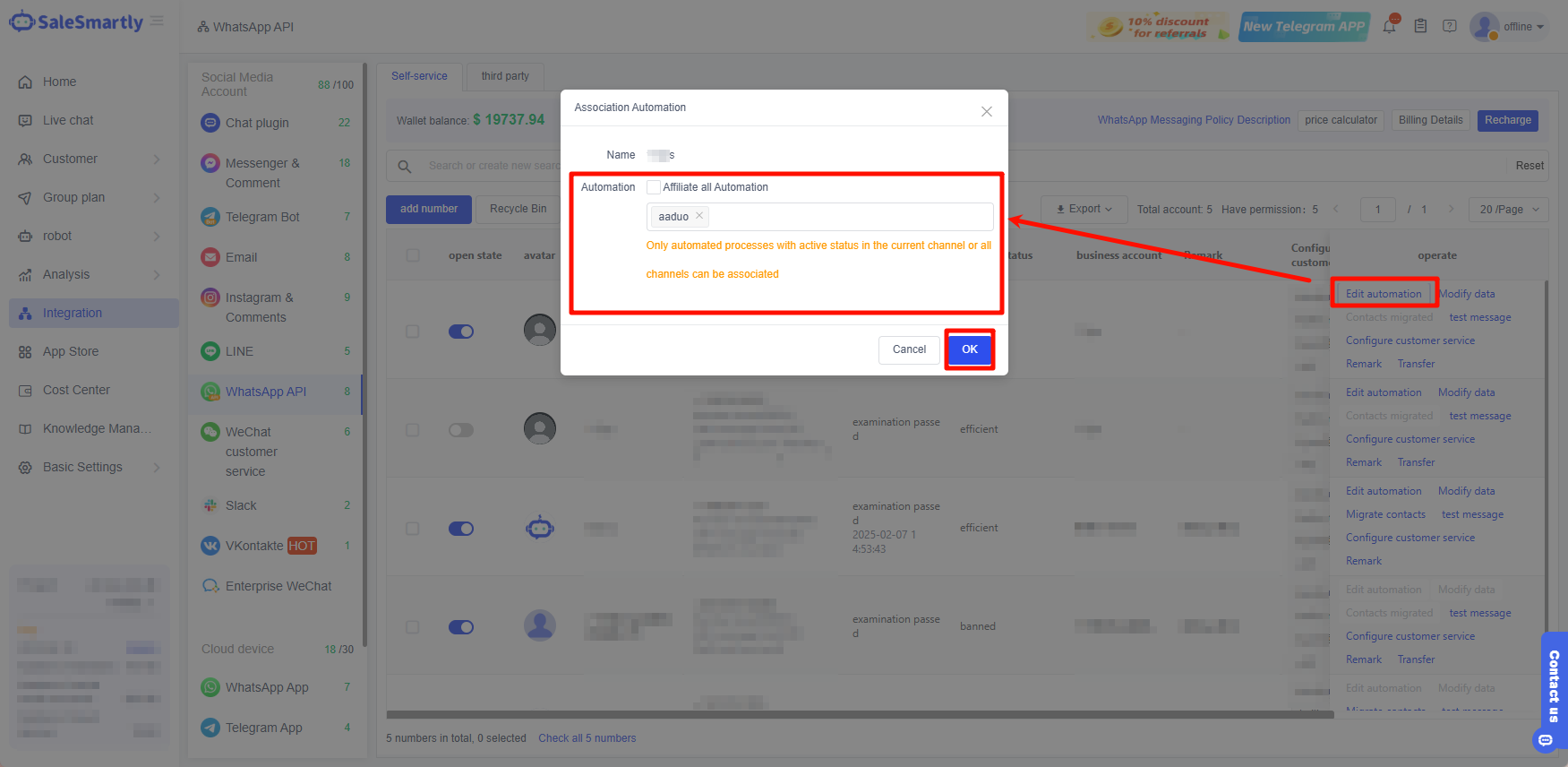Open the 20 /Page size dropdown
Viewport: 1568px width, 767px height.
[1509, 210]
